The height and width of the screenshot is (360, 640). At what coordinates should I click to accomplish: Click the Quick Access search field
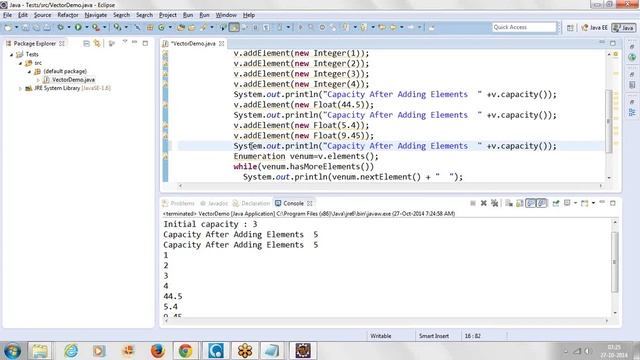524,27
